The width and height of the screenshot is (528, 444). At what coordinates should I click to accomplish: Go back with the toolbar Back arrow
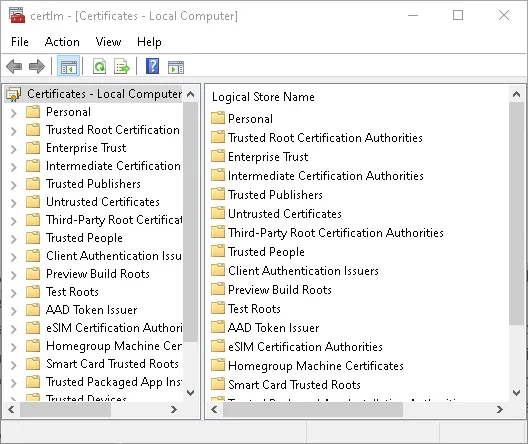tap(14, 66)
